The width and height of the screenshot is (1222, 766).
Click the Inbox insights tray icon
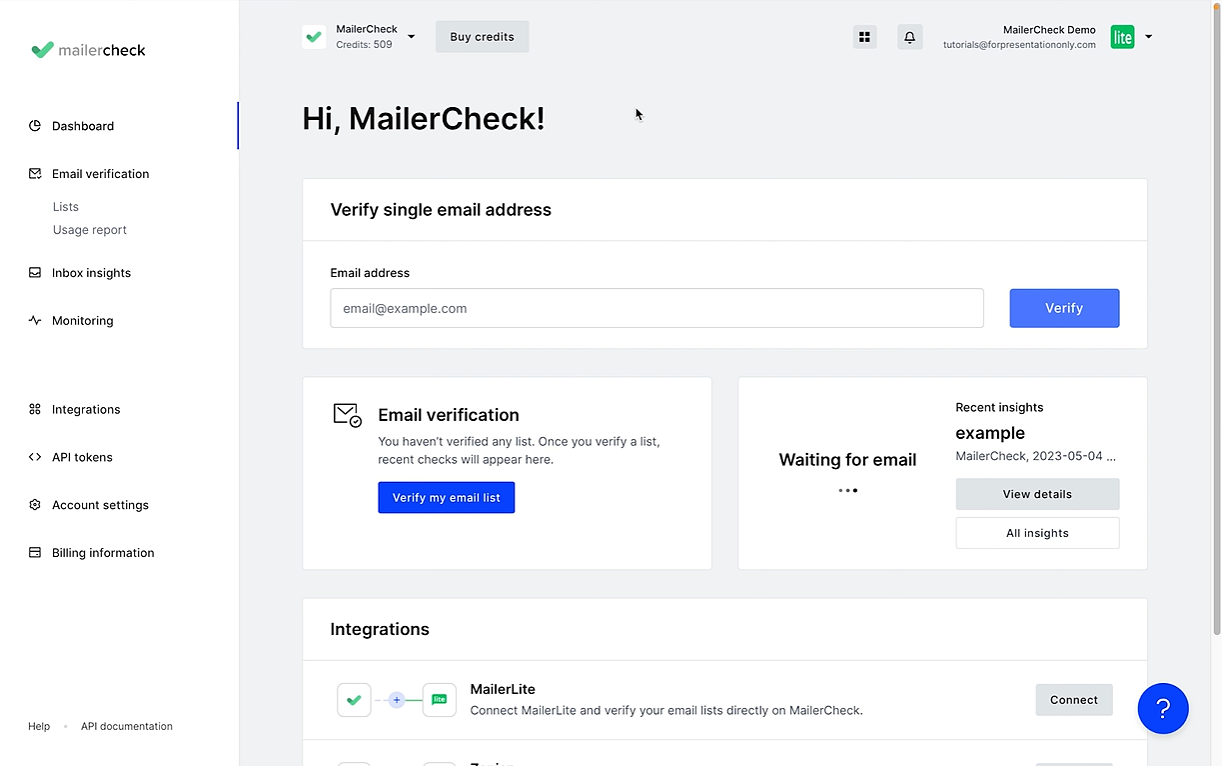tap(35, 273)
